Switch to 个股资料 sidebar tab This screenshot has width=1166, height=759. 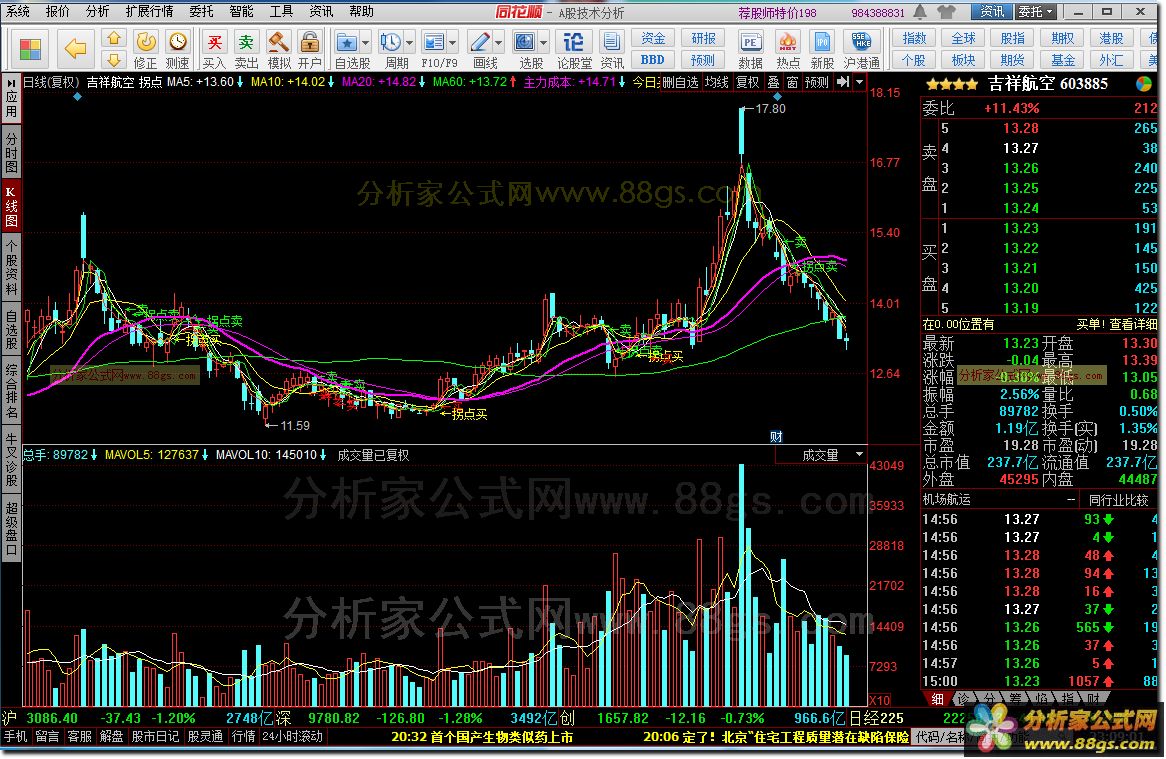11,267
